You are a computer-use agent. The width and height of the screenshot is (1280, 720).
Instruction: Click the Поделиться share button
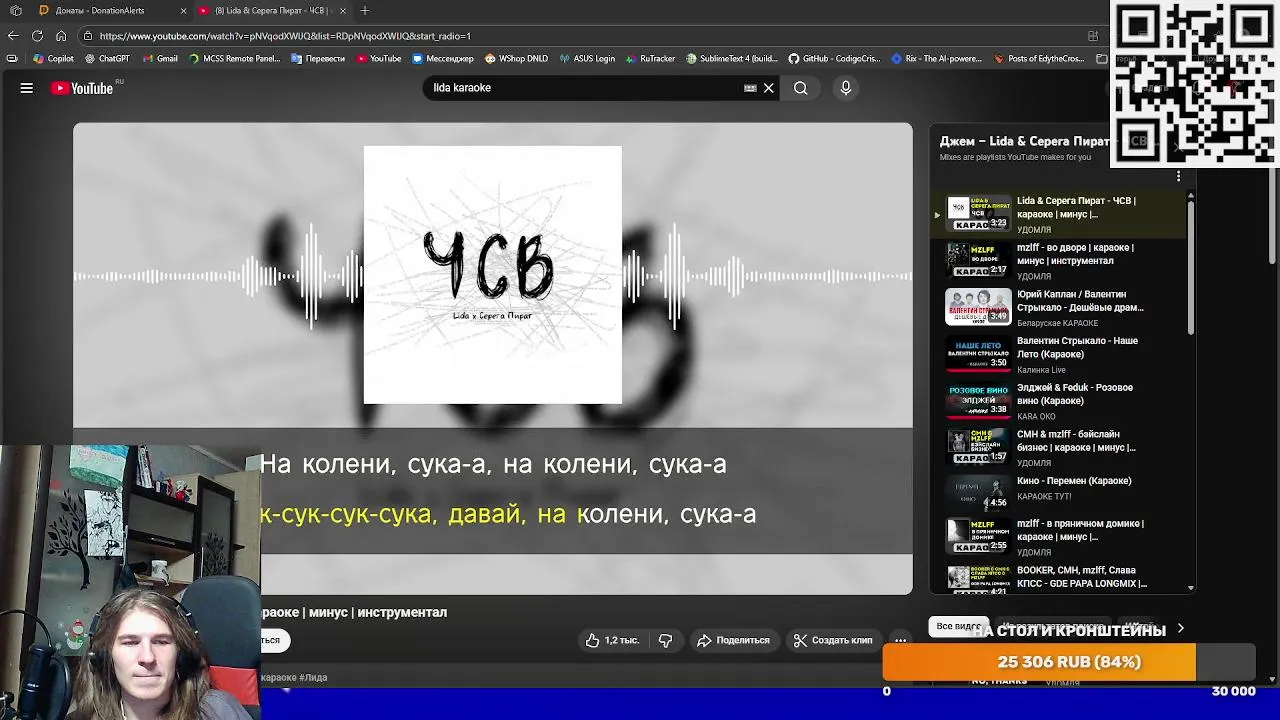tap(734, 640)
